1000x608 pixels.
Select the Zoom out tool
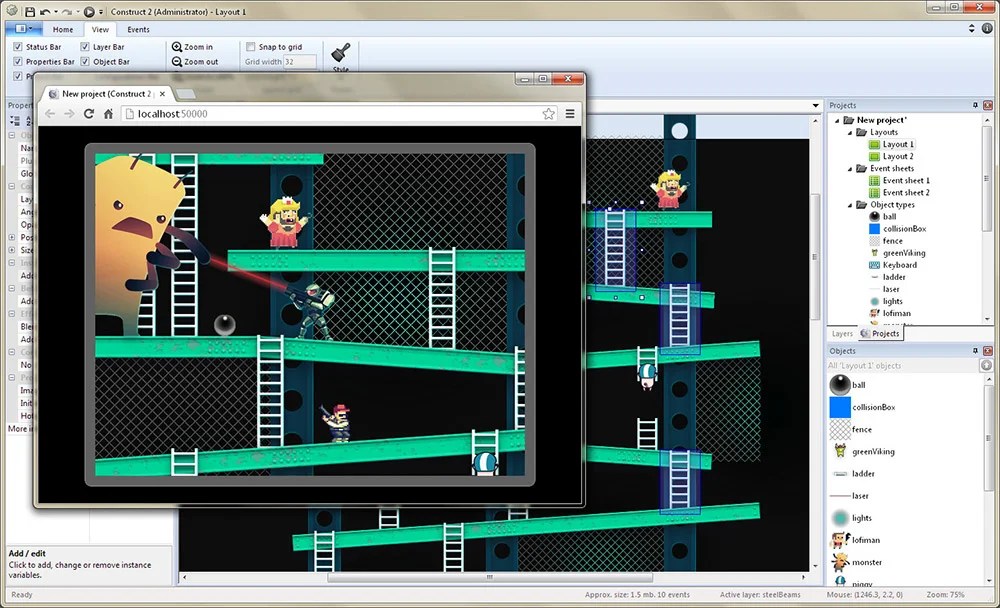[x=200, y=60]
